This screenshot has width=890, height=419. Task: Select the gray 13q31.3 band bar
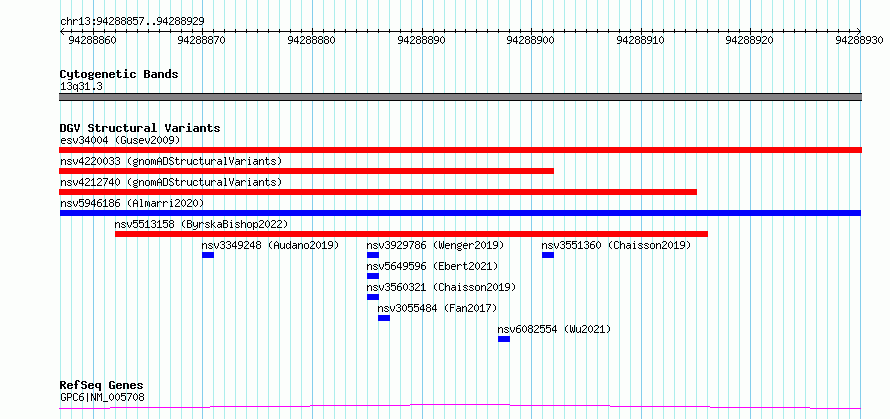[460, 97]
